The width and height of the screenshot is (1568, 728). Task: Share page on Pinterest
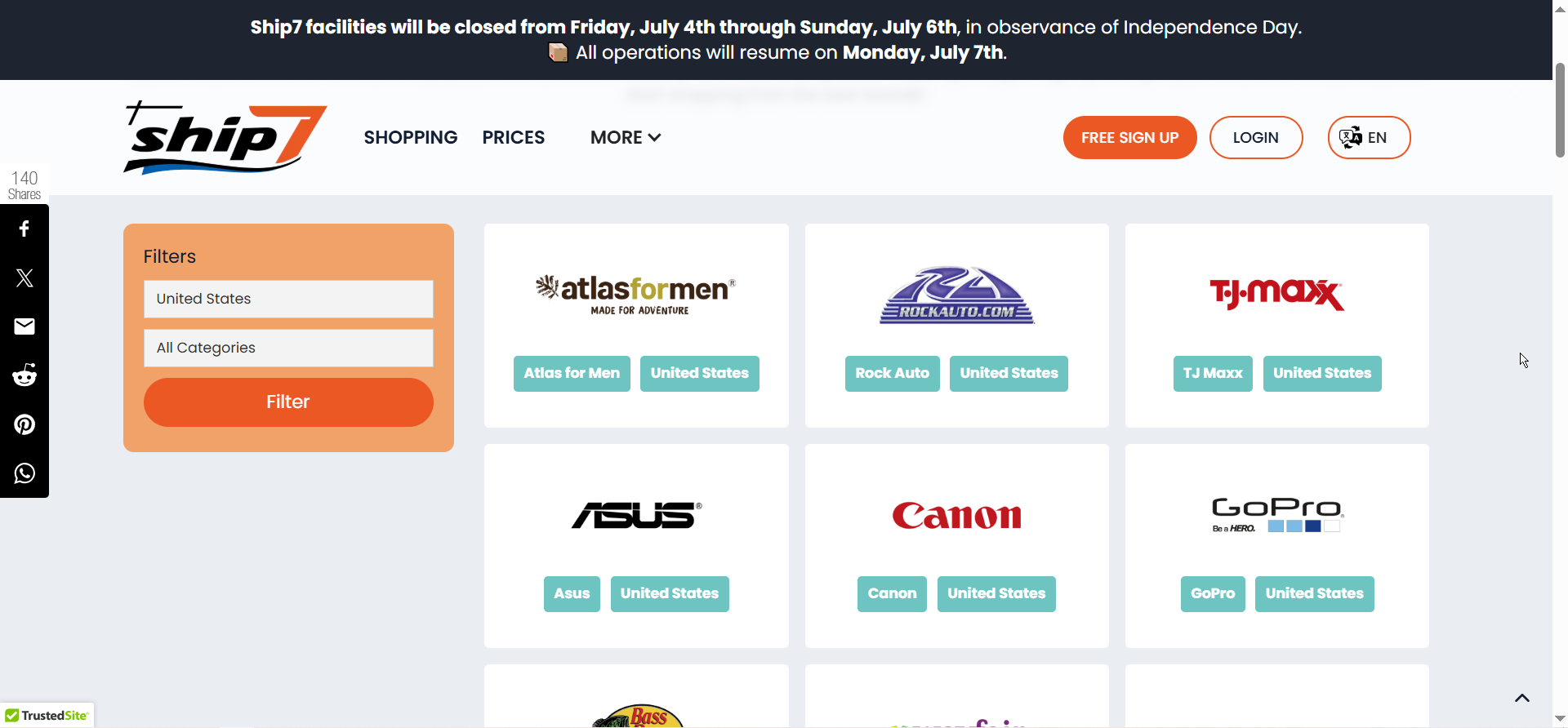click(x=24, y=425)
